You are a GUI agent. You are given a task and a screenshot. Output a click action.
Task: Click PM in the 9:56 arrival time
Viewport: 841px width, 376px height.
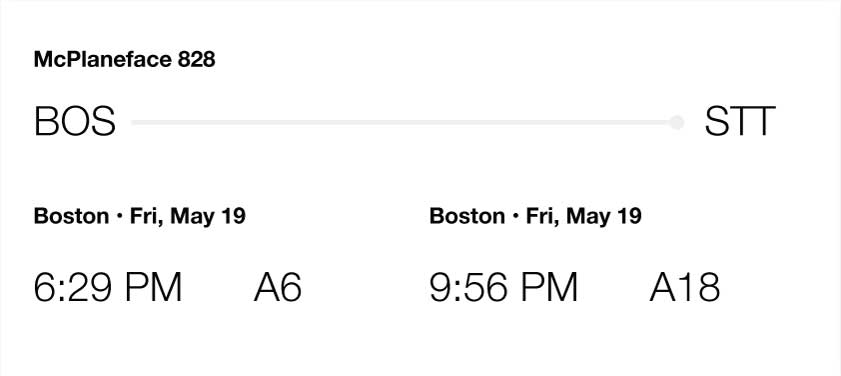[549, 287]
